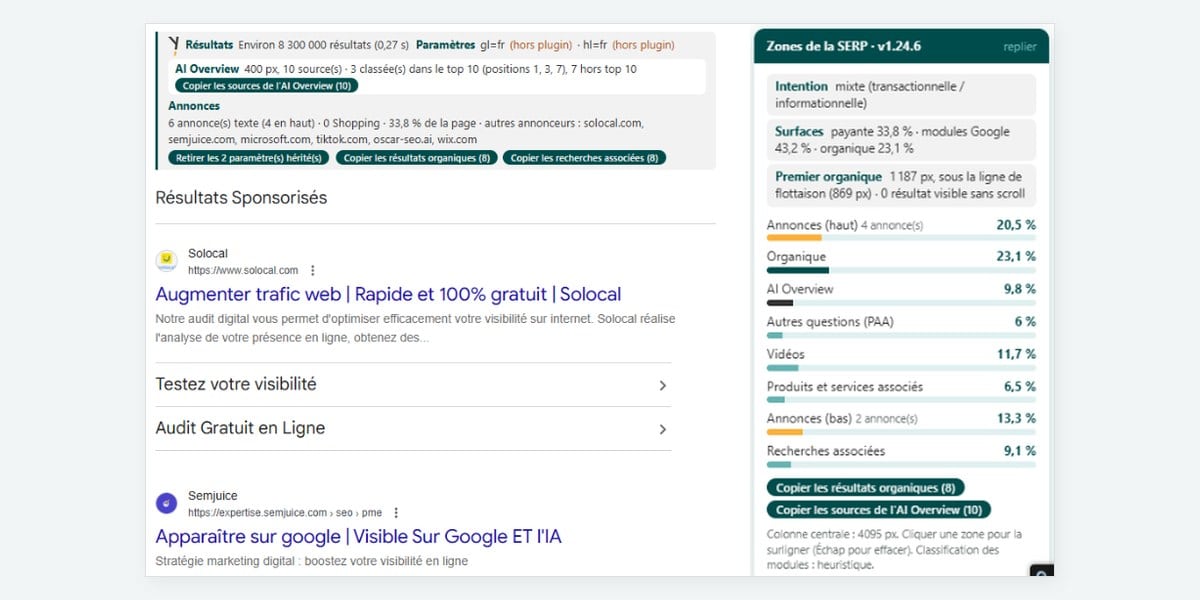1200x600 pixels.
Task: Click the 'Paramètres' label in top bar
Action: tap(446, 45)
